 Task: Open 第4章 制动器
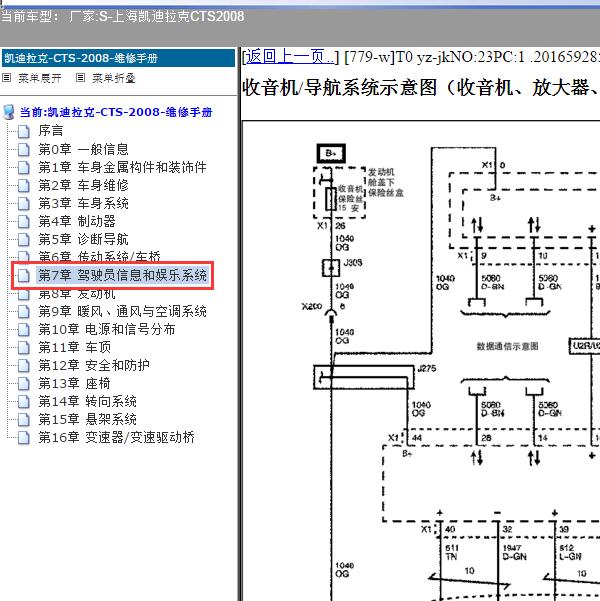click(x=77, y=221)
